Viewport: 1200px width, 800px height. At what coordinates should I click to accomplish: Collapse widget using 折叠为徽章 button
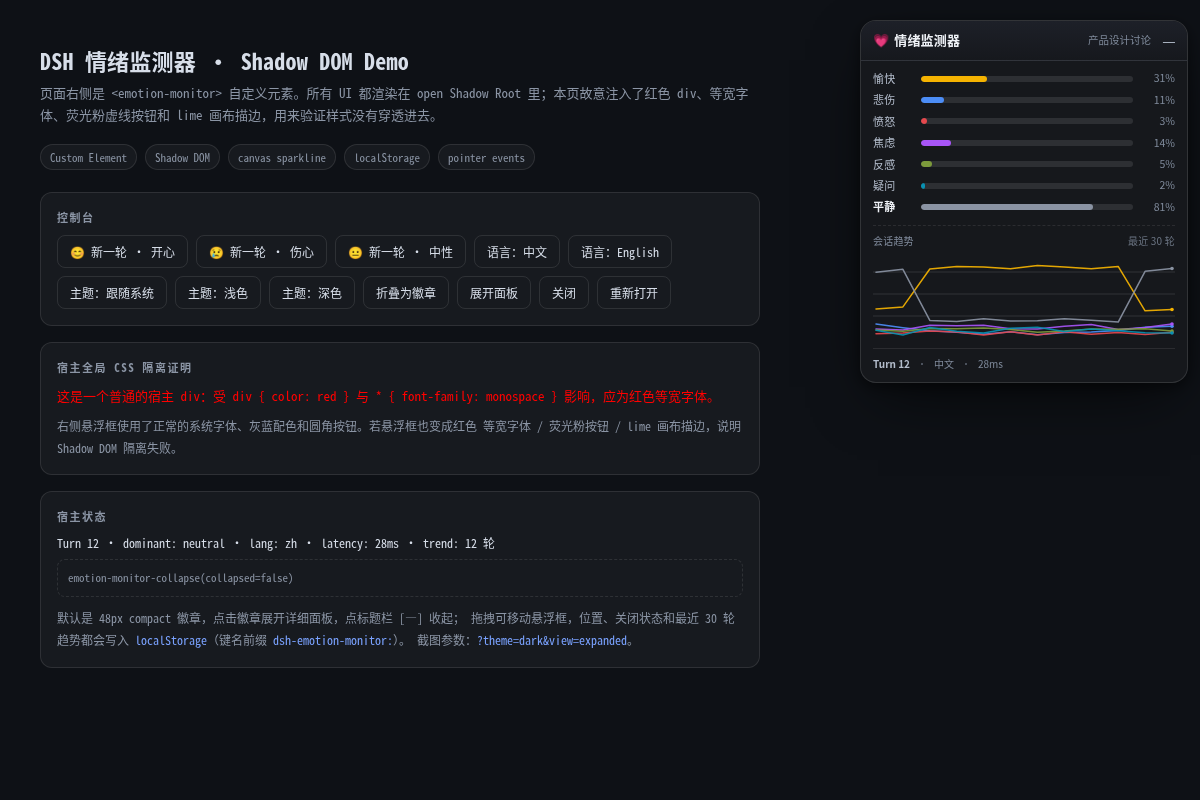406,293
